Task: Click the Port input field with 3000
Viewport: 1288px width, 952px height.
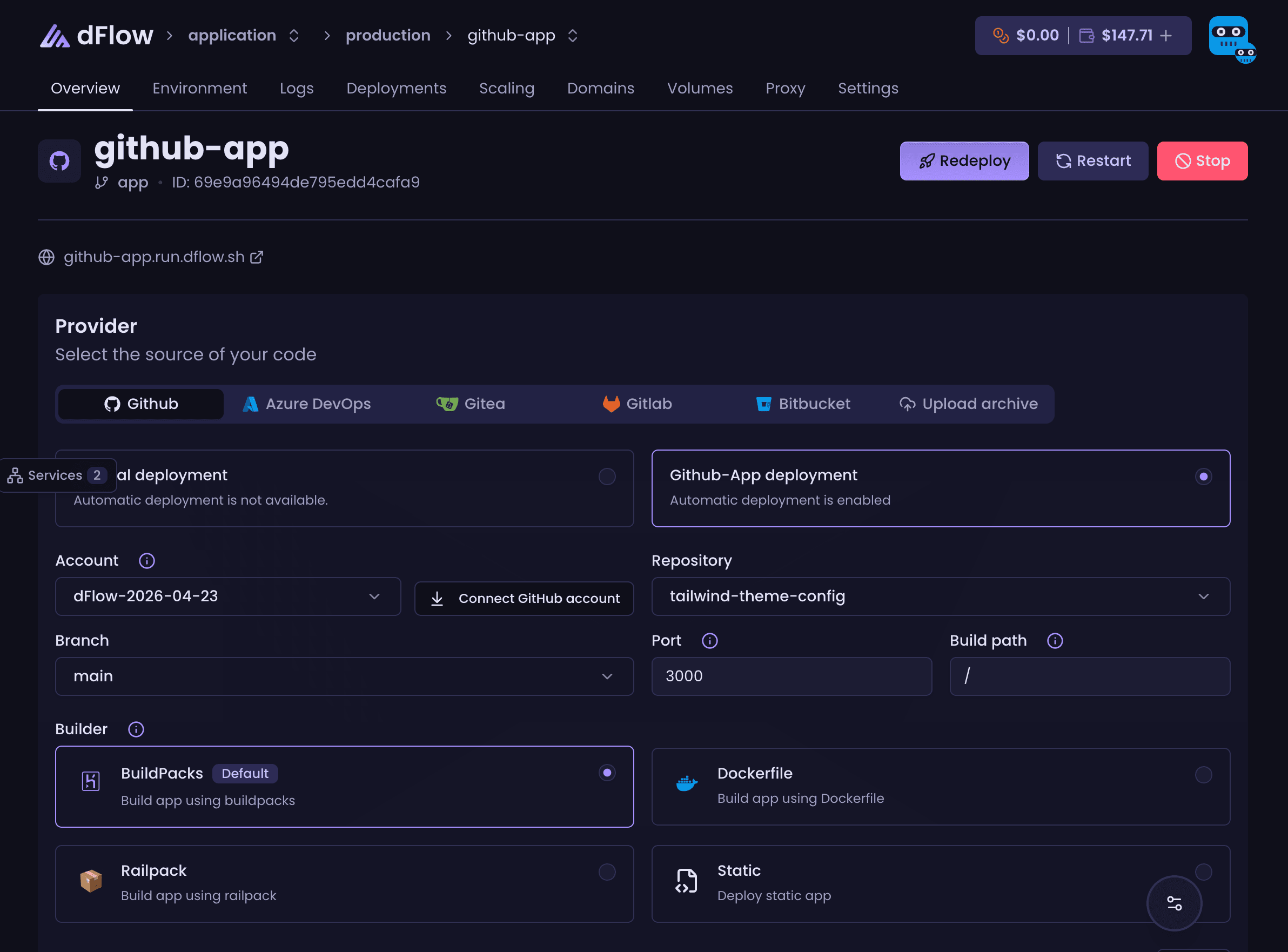Action: (791, 676)
